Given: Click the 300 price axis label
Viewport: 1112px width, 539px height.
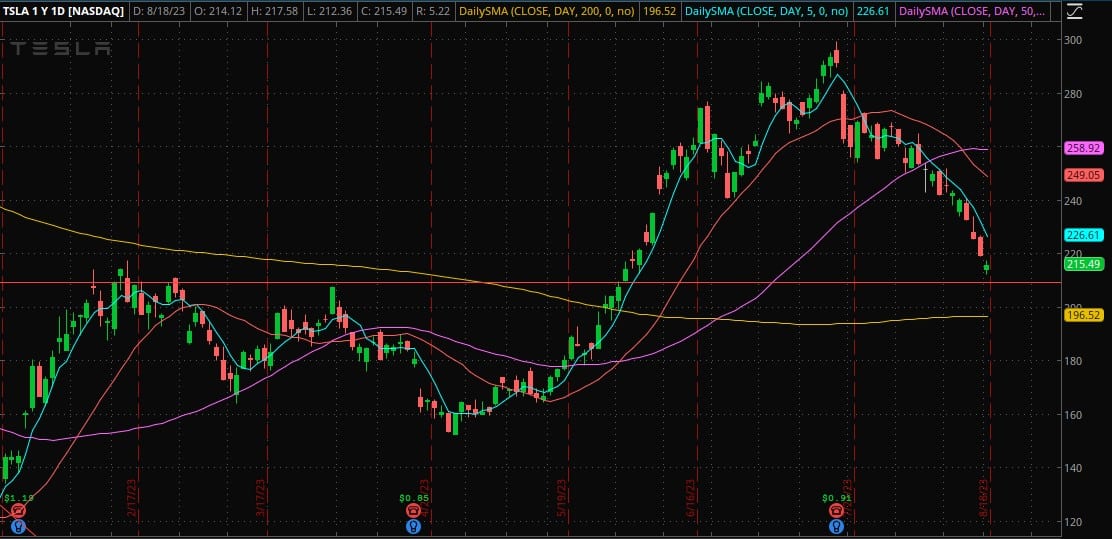Looking at the screenshot, I should [1072, 40].
